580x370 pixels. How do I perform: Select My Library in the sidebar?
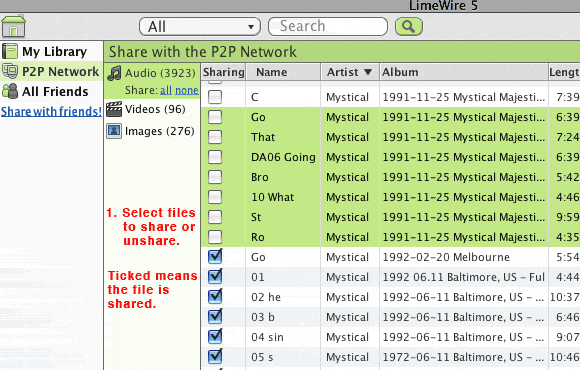[x=52, y=51]
